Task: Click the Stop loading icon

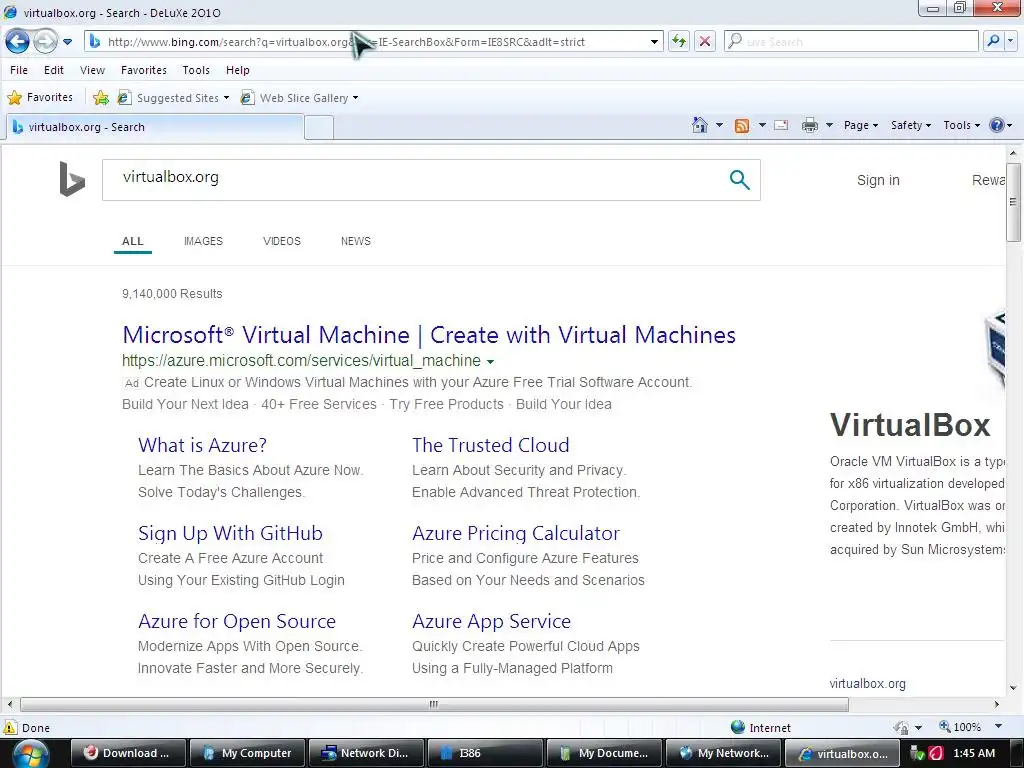Action: click(705, 42)
